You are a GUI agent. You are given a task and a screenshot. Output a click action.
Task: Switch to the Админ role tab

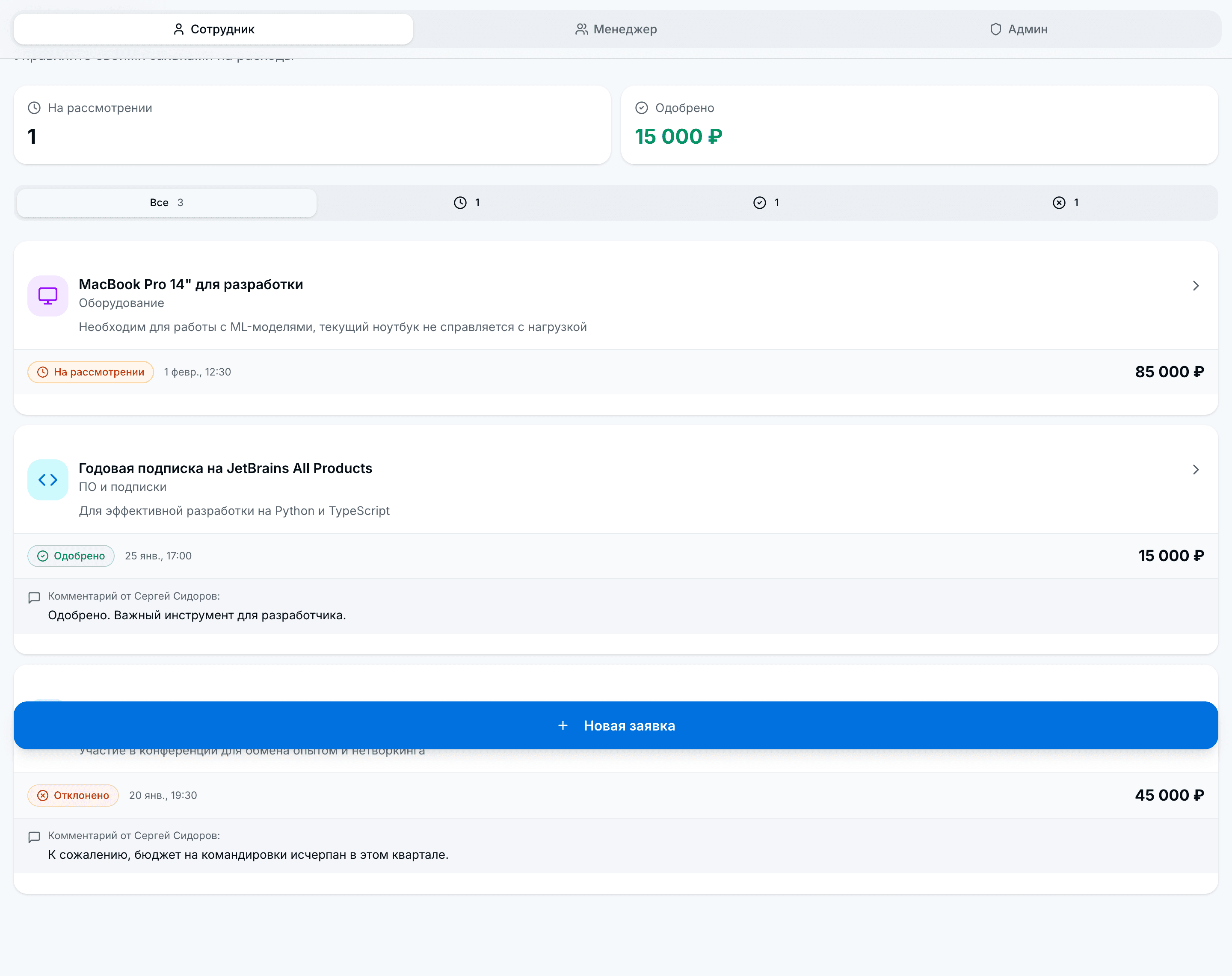click(x=1018, y=29)
